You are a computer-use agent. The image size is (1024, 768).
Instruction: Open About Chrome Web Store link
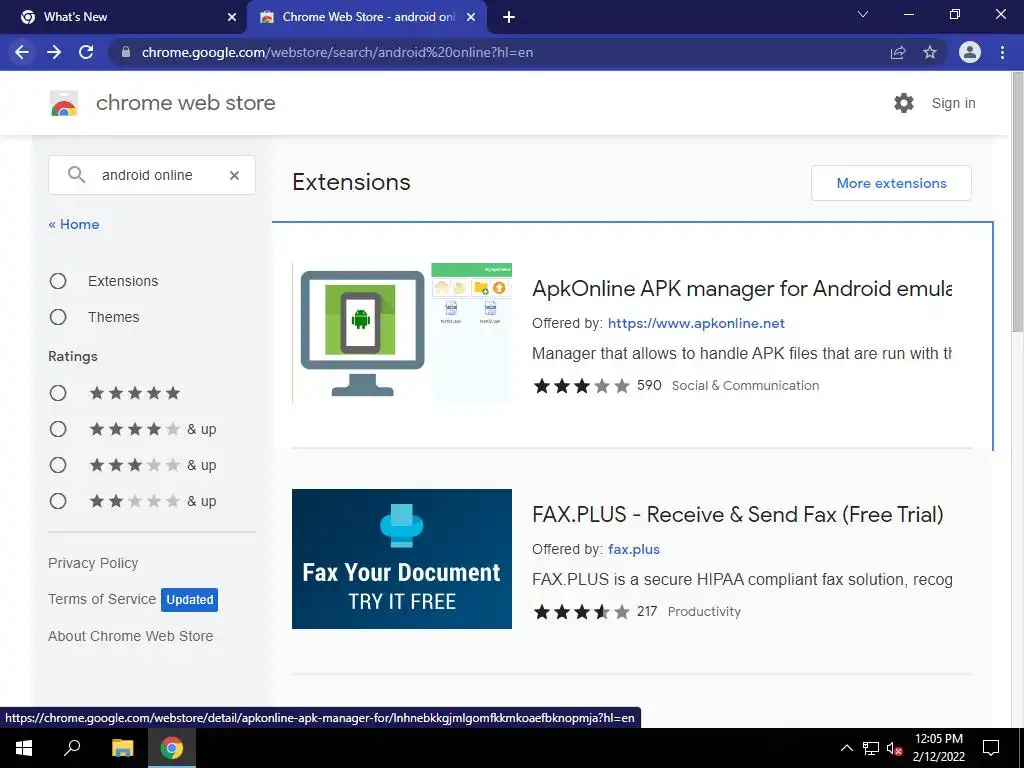click(x=131, y=636)
